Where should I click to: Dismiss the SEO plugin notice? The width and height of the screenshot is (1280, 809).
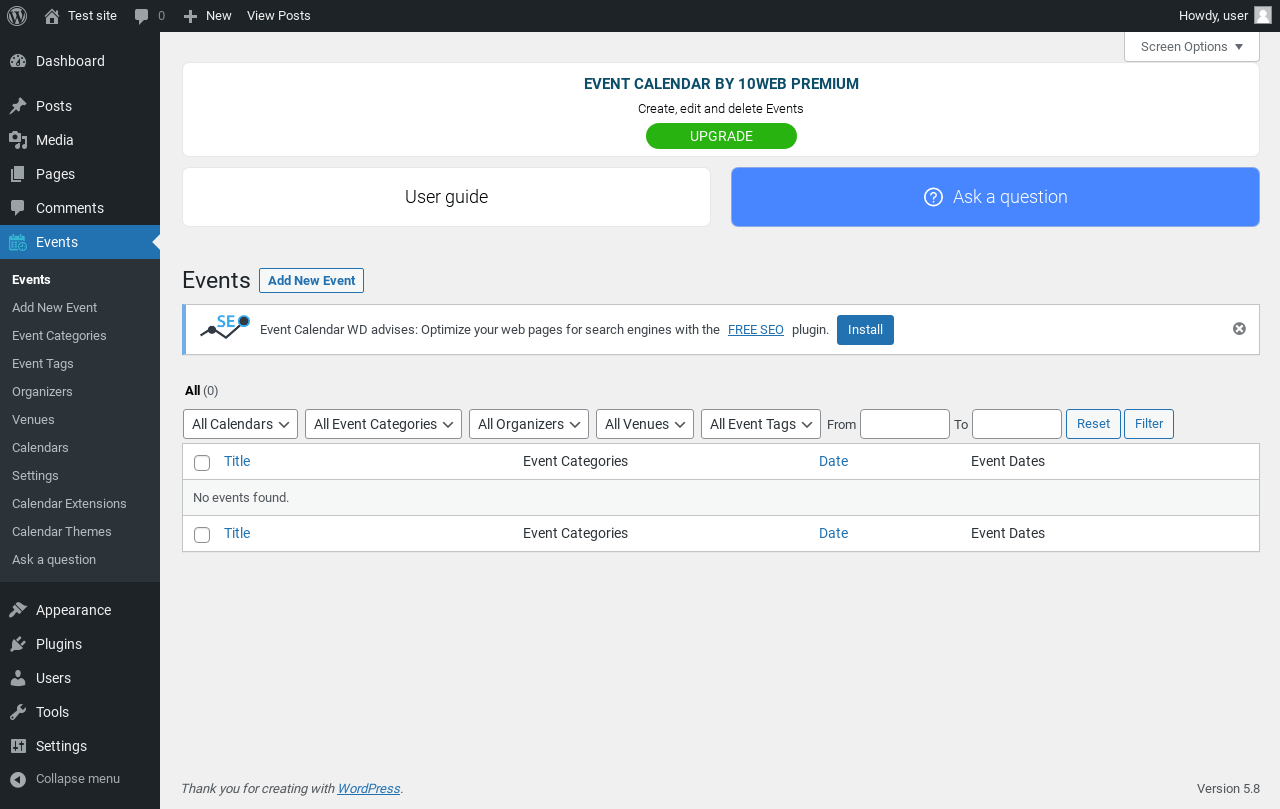point(1239,329)
